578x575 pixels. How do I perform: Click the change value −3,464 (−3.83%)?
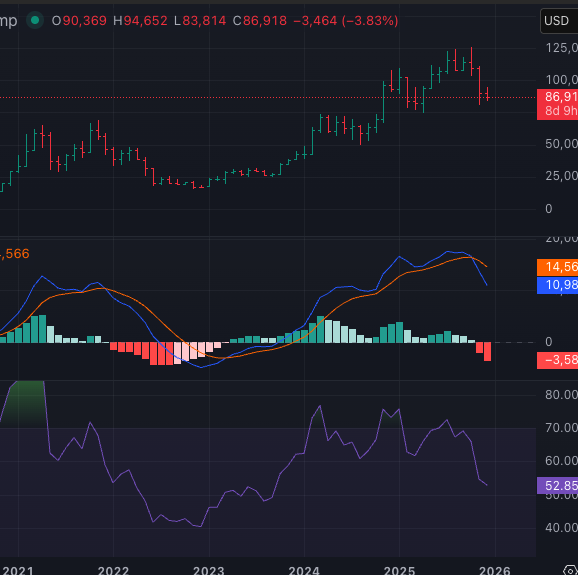click(x=346, y=21)
